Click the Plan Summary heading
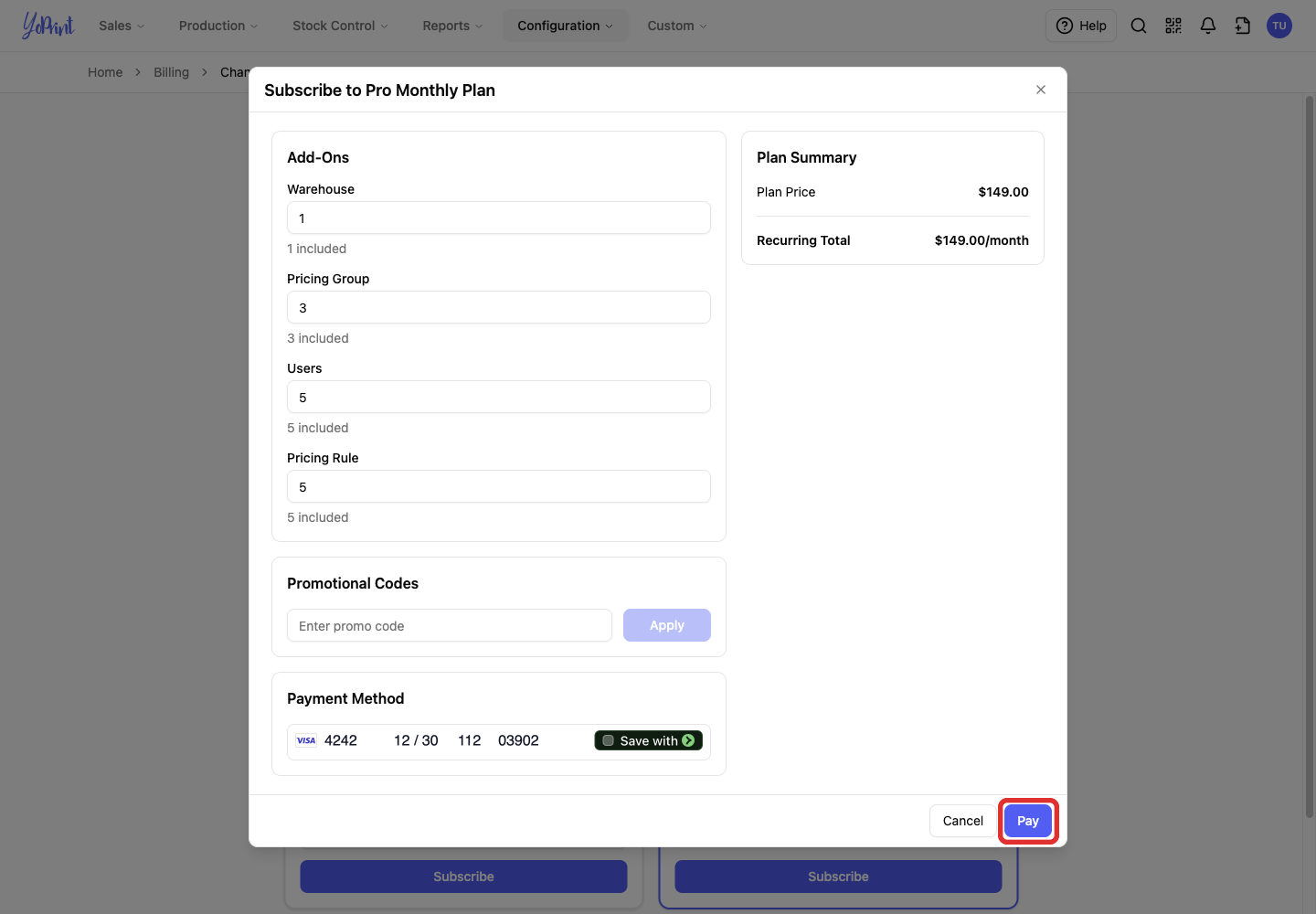The width and height of the screenshot is (1316, 914). coord(806,157)
